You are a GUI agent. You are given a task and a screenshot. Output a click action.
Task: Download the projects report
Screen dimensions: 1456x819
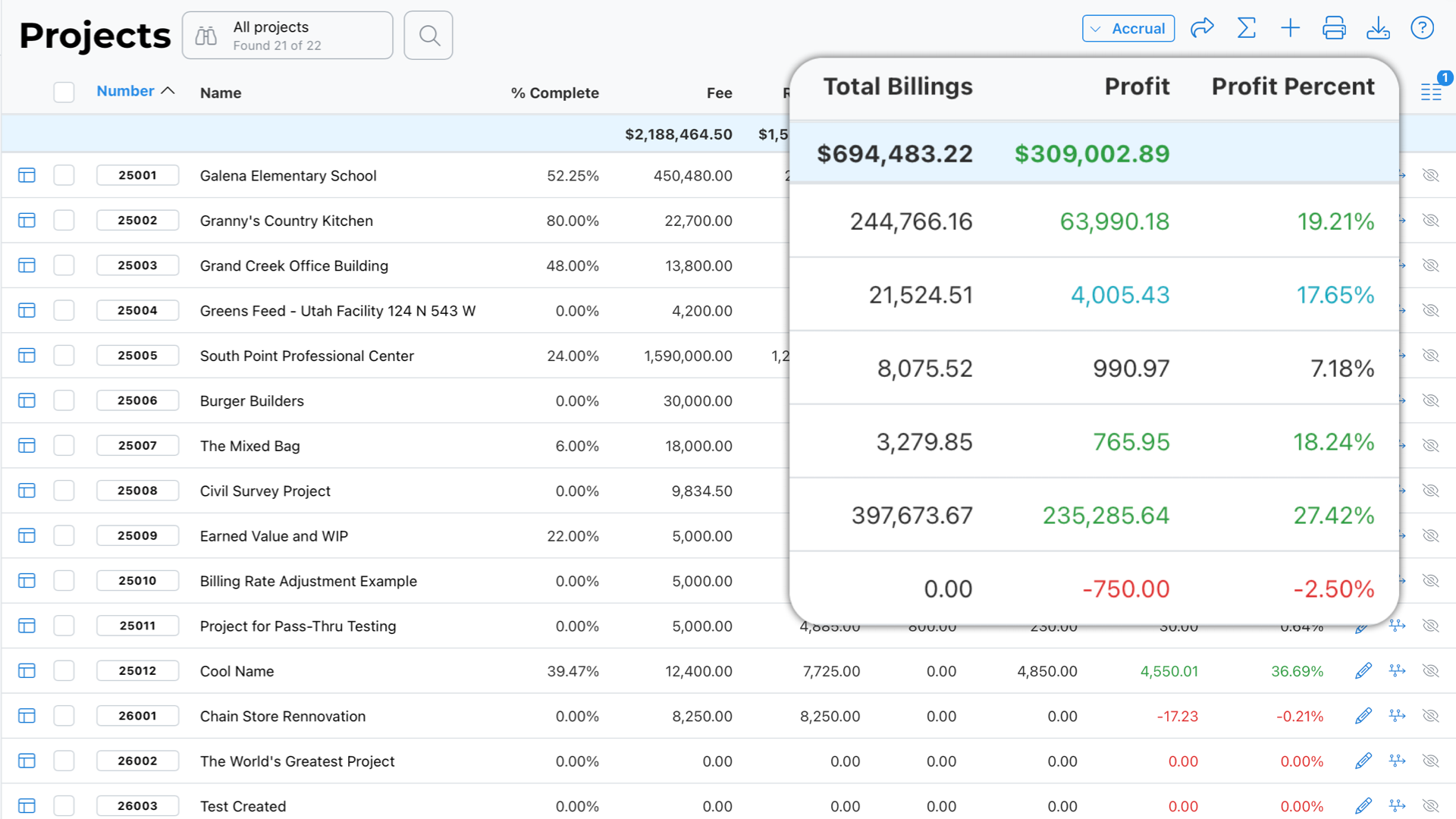(1379, 28)
